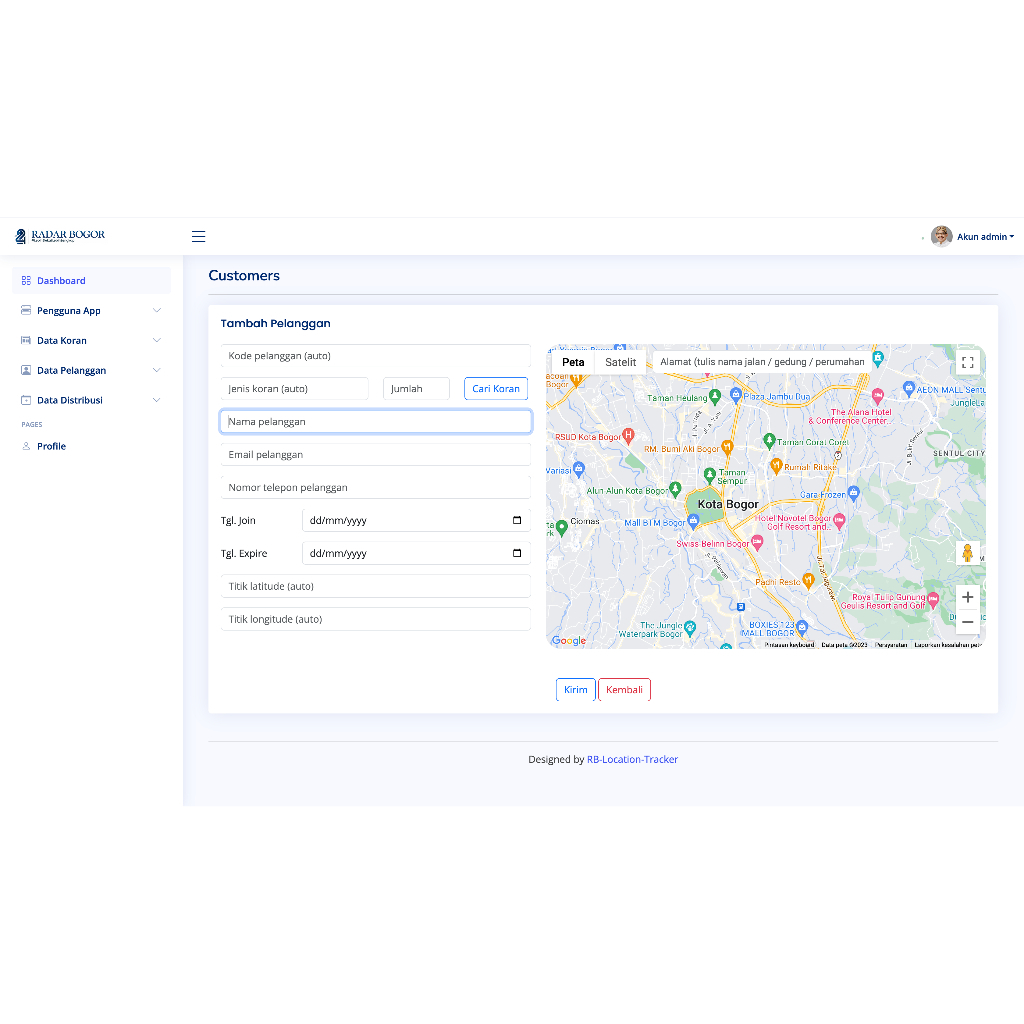Click the Nama pelanggan input field
This screenshot has width=1024, height=1024.
point(375,421)
